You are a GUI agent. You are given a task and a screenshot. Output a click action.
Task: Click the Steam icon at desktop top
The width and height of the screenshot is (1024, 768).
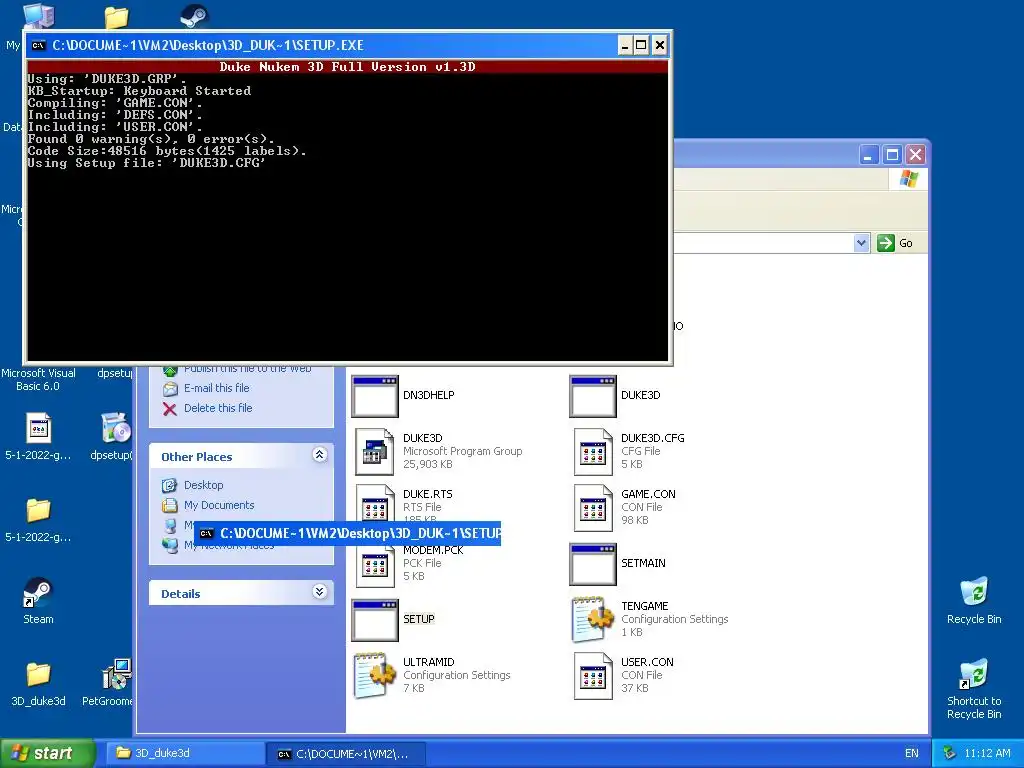pos(194,16)
